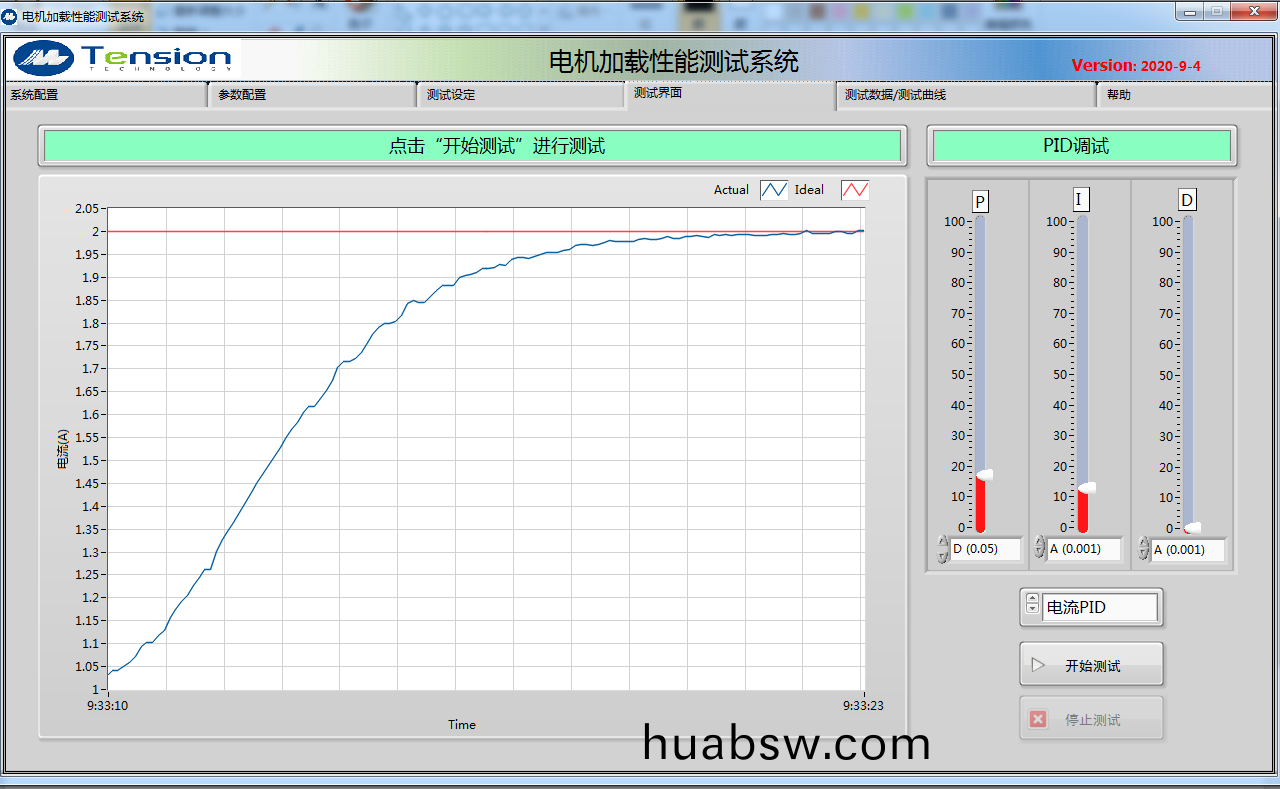Screen dimensions: 1280x789
Task: Click the P value field showing D (0.05)
Action: click(986, 549)
